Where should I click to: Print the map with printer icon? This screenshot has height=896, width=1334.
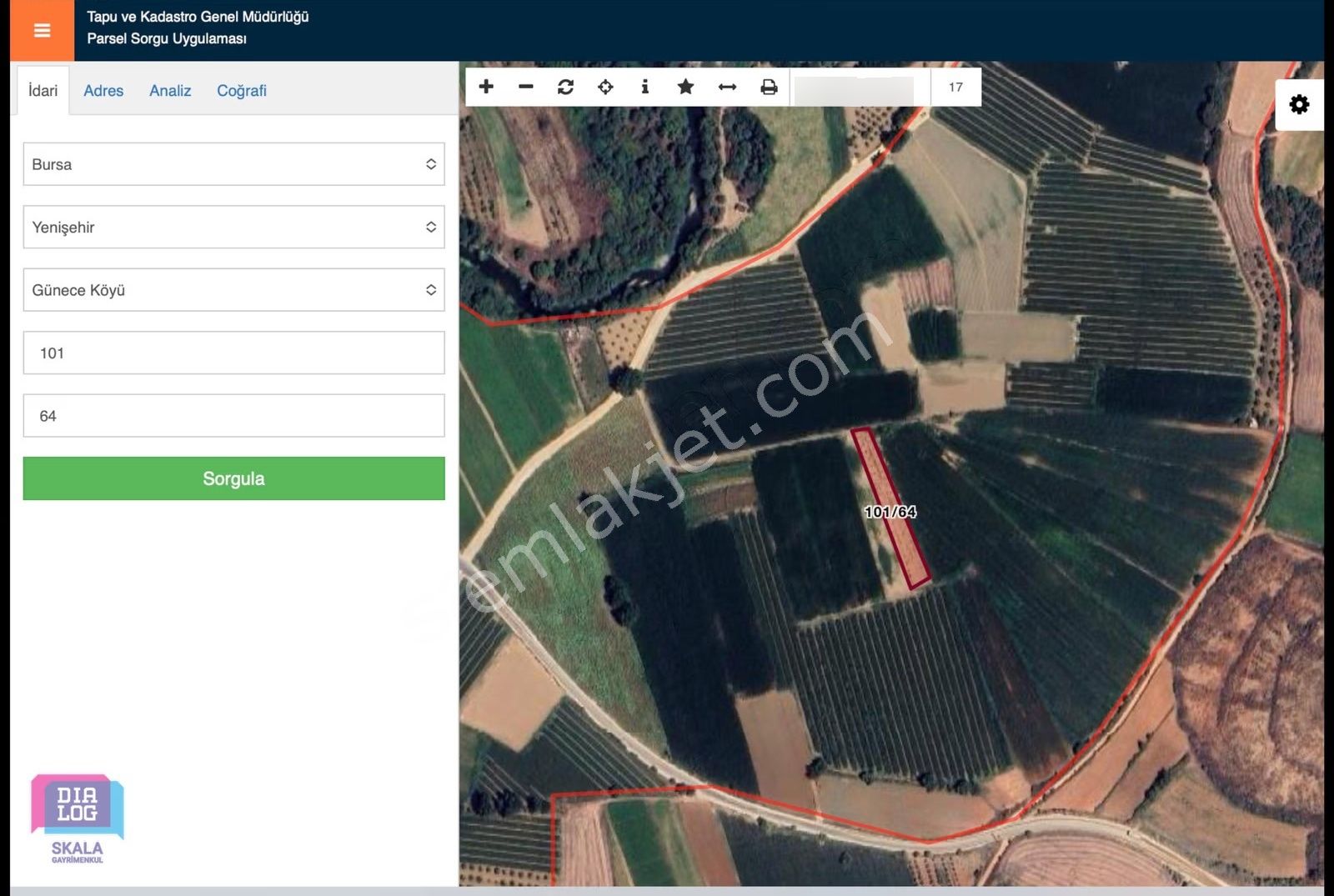pos(769,87)
